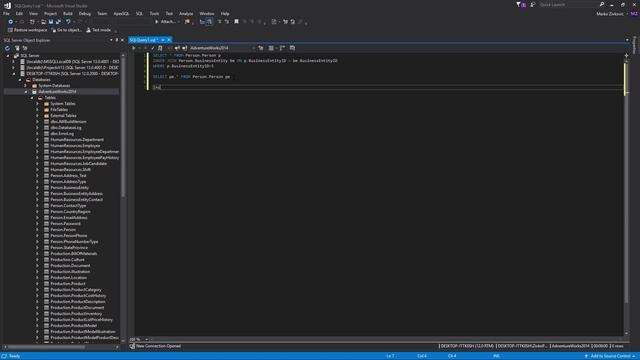Click the Navigate Backward icon
The height and width of the screenshot is (360, 640).
coord(11,22)
